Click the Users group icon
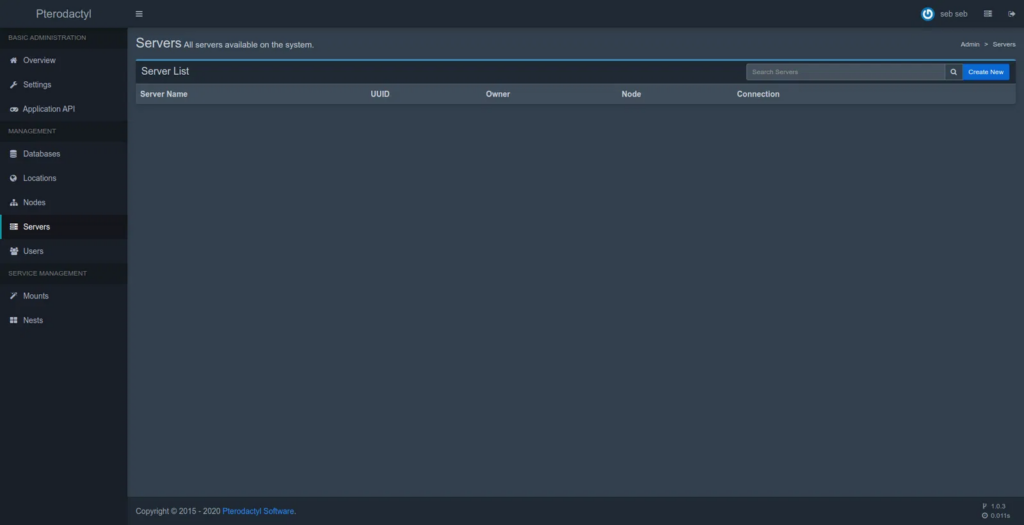The width and height of the screenshot is (1024, 525). click(13, 251)
